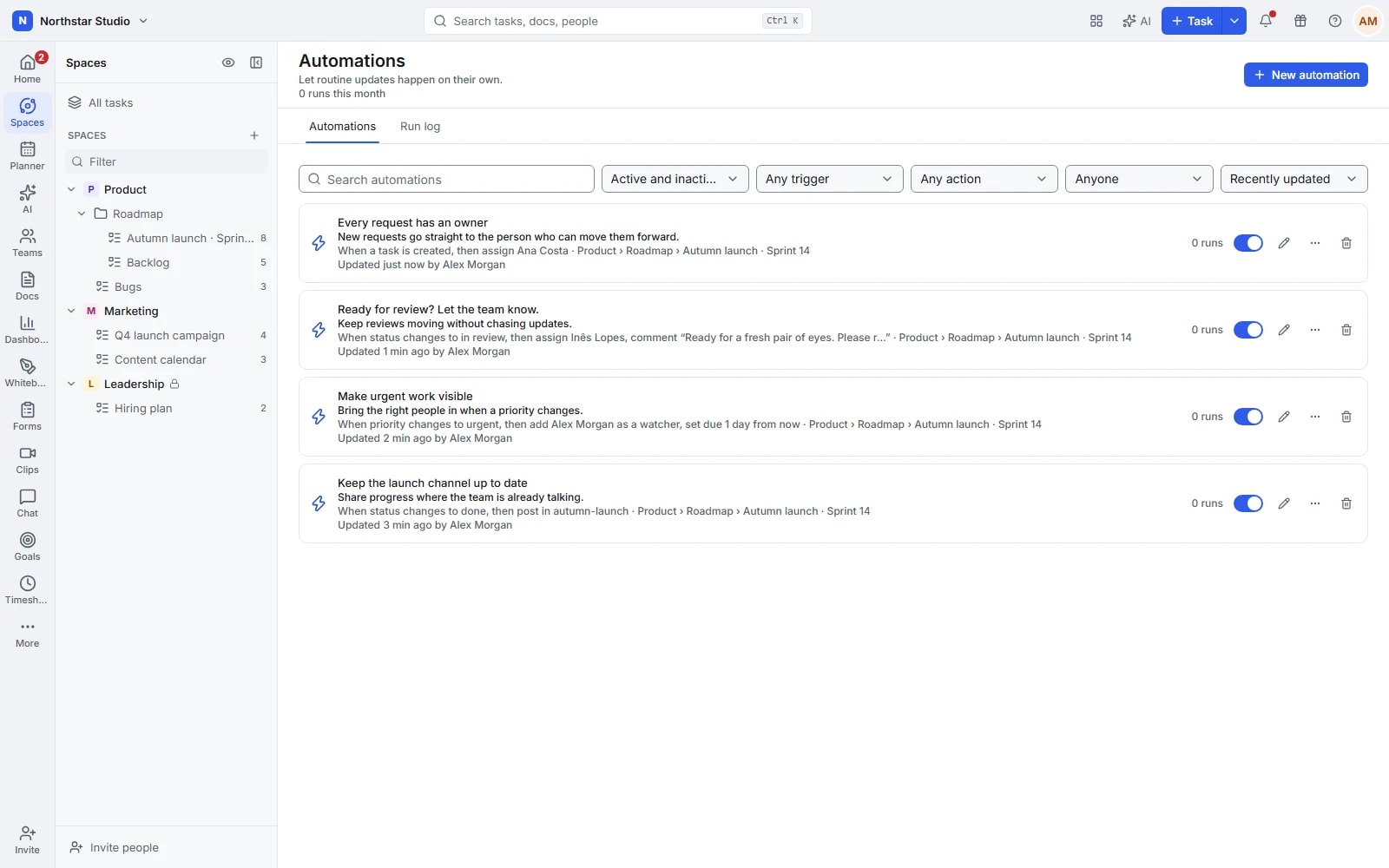The width and height of the screenshot is (1389, 868).
Task: Open the "Any action" filter dropdown
Action: 984,179
